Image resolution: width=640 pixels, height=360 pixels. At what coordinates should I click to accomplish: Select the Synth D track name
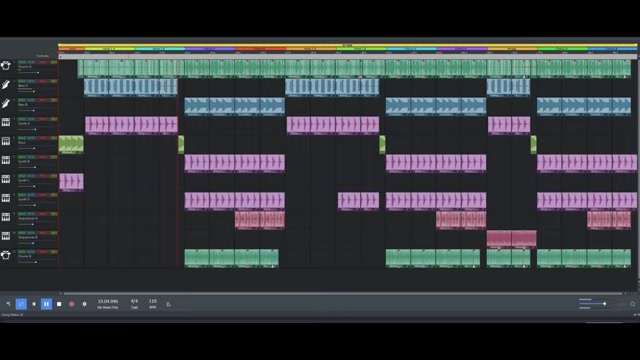[24, 199]
